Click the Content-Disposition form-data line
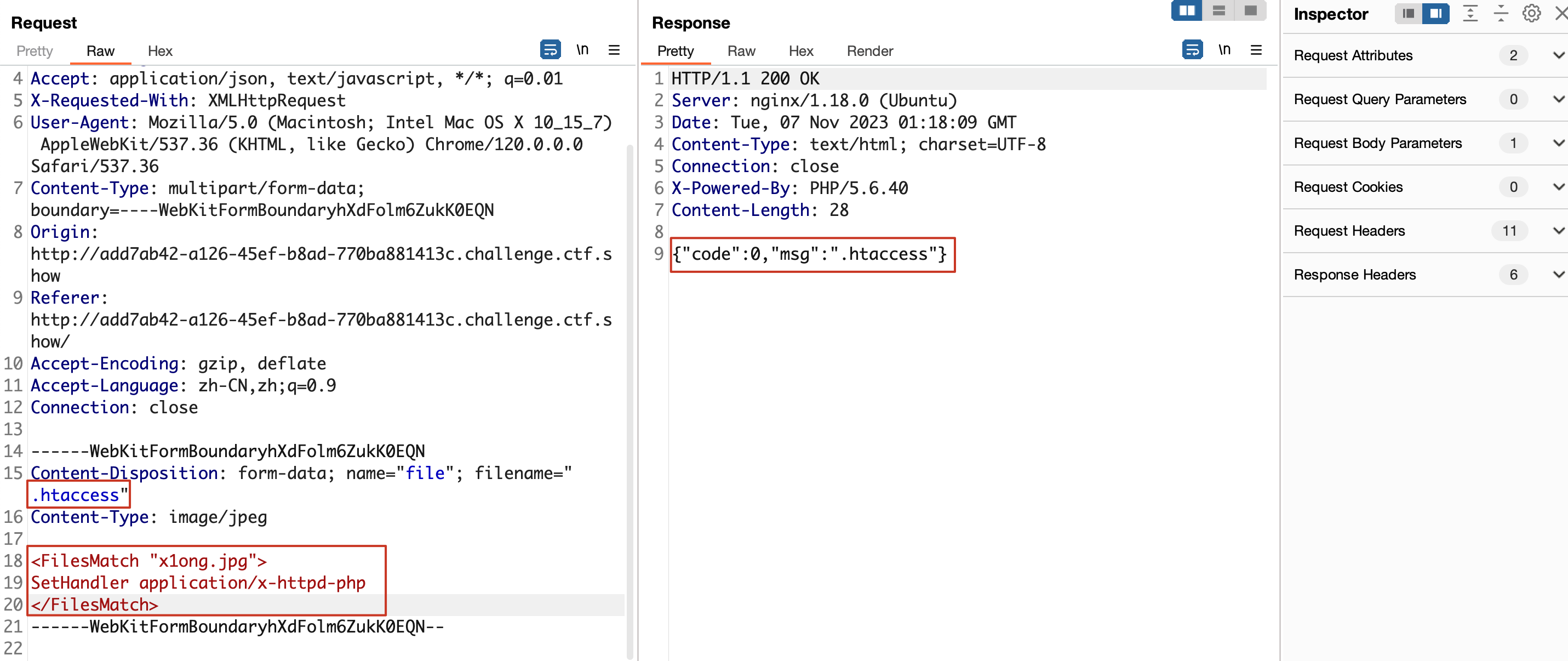This screenshot has width=1568, height=661. pos(301,474)
